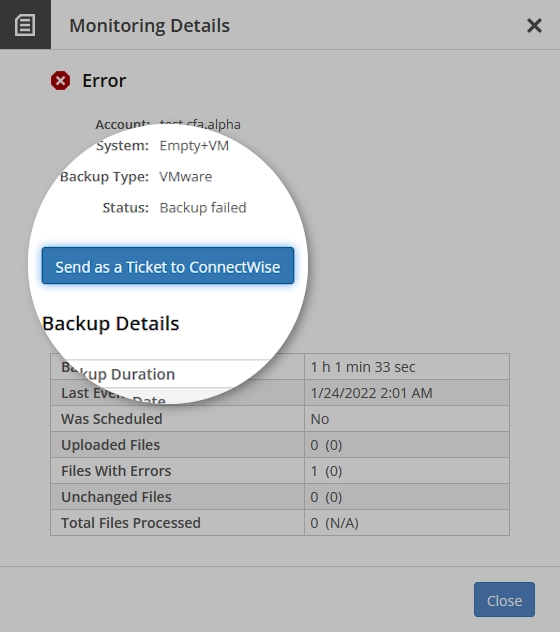The image size is (560, 632).
Task: Click the Monitoring Details title text
Action: click(150, 26)
